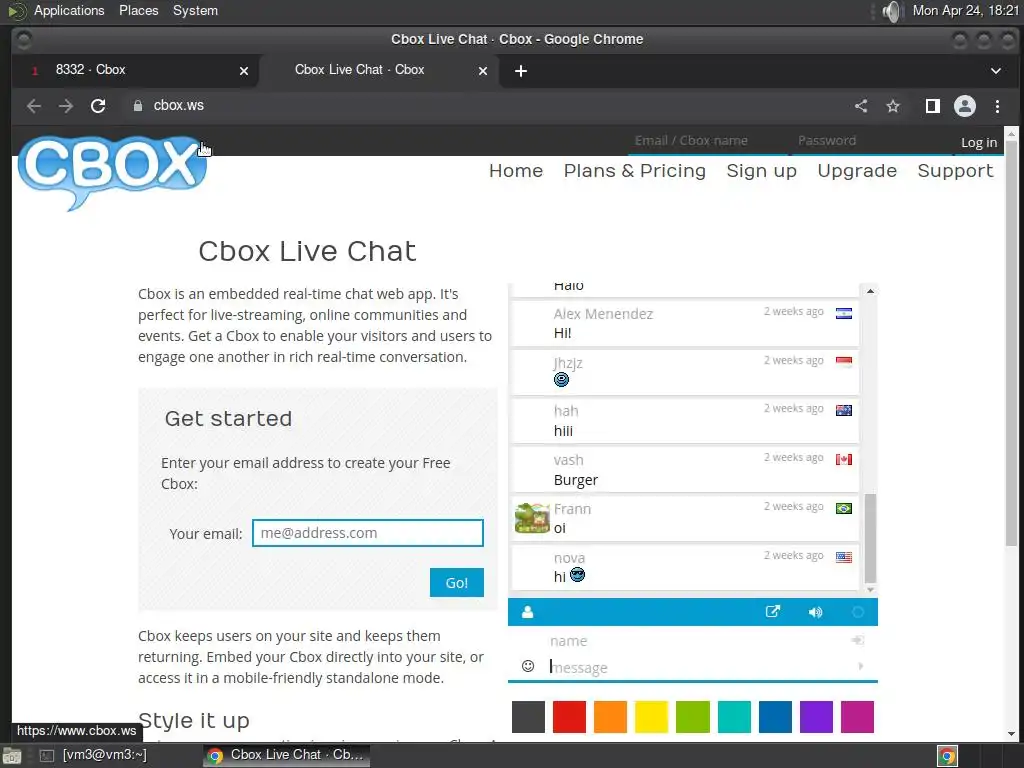This screenshot has width=1024, height=768.
Task: Pick red color swatch
Action: tap(569, 717)
